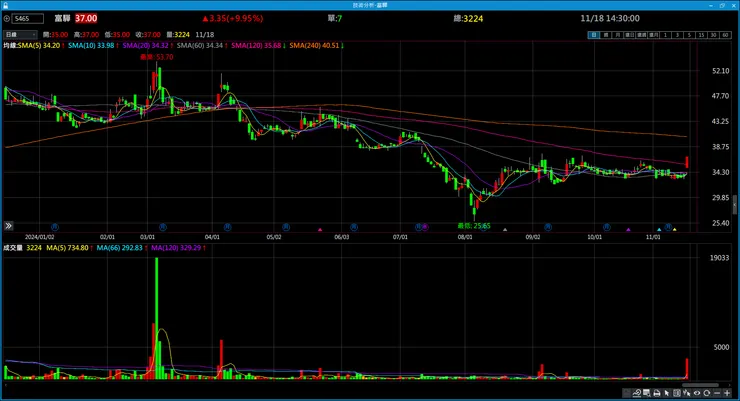Click the lock icon in title bar corner
Image resolution: width=740 pixels, height=401 pixels.
coord(5,5)
